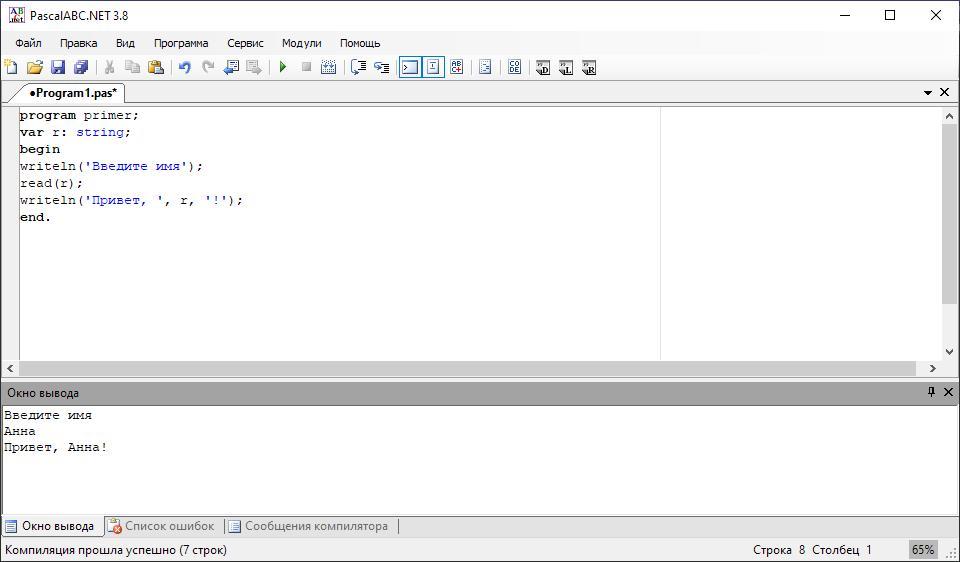This screenshot has width=960, height=562.
Task: Open the Файл menu
Action: pyautogui.click(x=28, y=43)
